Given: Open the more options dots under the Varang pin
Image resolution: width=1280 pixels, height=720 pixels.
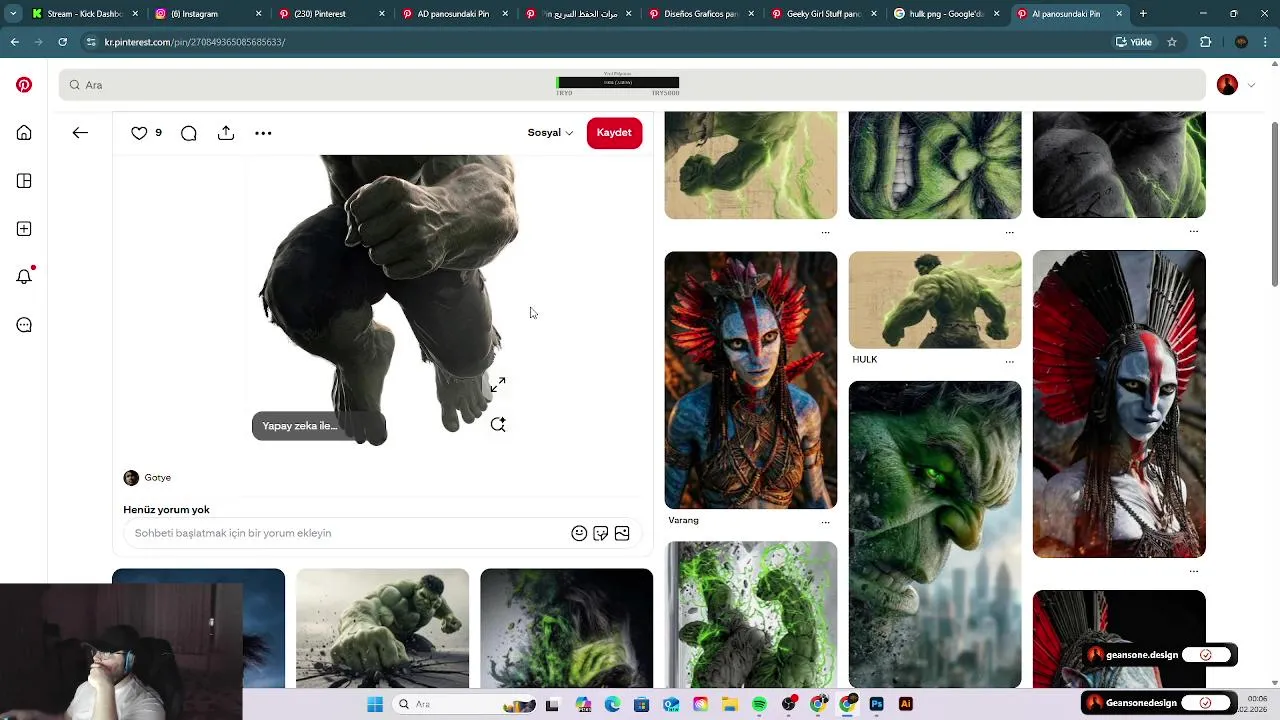Looking at the screenshot, I should pyautogui.click(x=825, y=522).
